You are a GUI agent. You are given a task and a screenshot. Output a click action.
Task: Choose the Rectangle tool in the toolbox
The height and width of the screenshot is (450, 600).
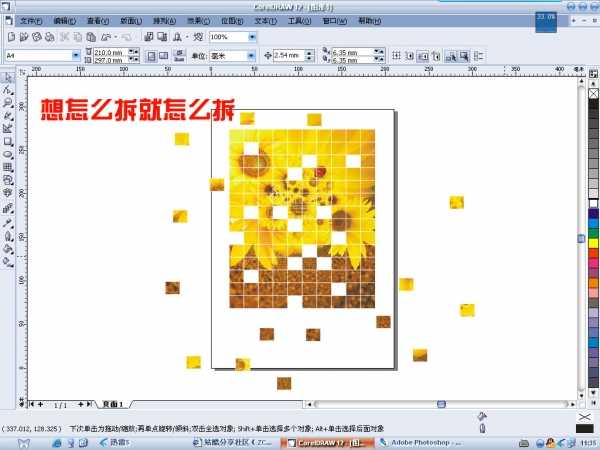8,141
